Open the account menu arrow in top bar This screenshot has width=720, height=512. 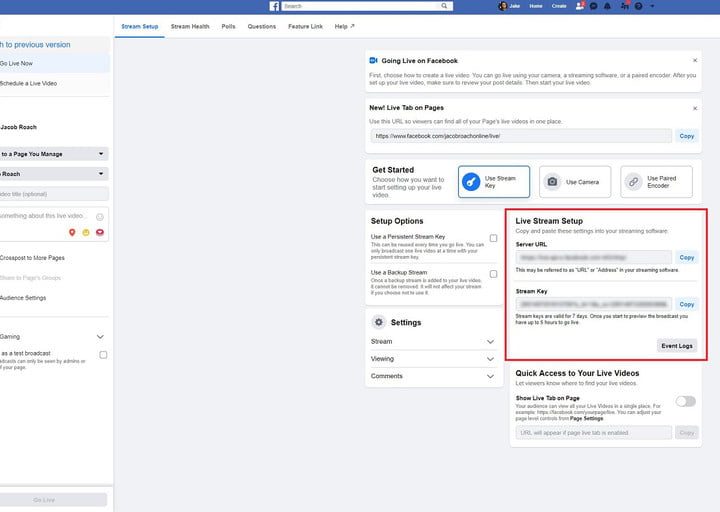point(652,6)
